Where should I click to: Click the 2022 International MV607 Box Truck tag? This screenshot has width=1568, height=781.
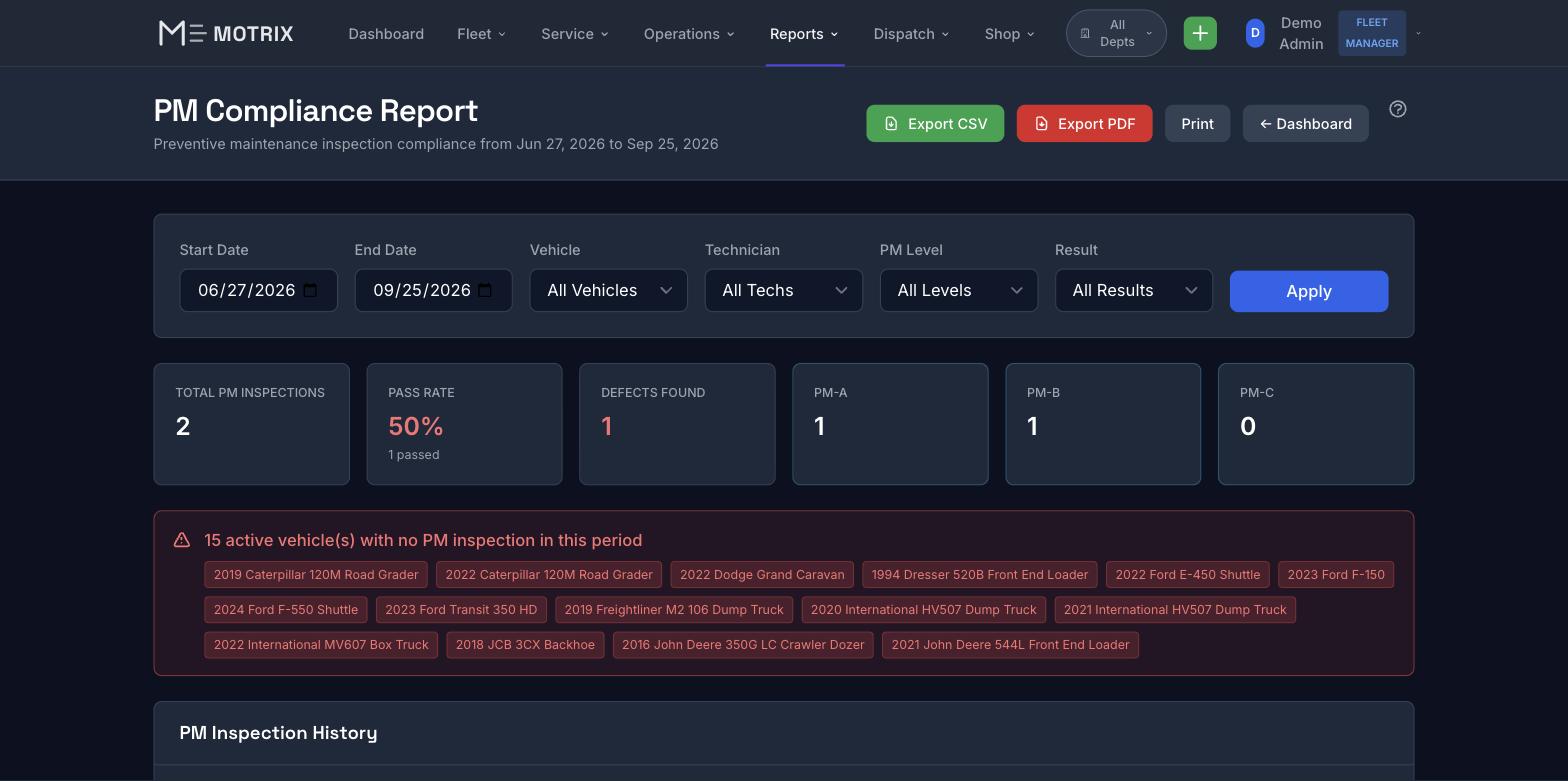point(321,645)
